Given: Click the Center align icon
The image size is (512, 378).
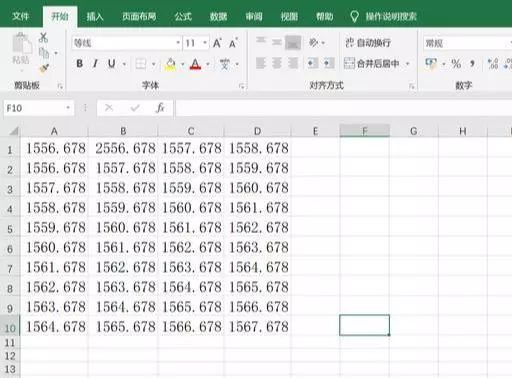Looking at the screenshot, I should pyautogui.click(x=277, y=63).
